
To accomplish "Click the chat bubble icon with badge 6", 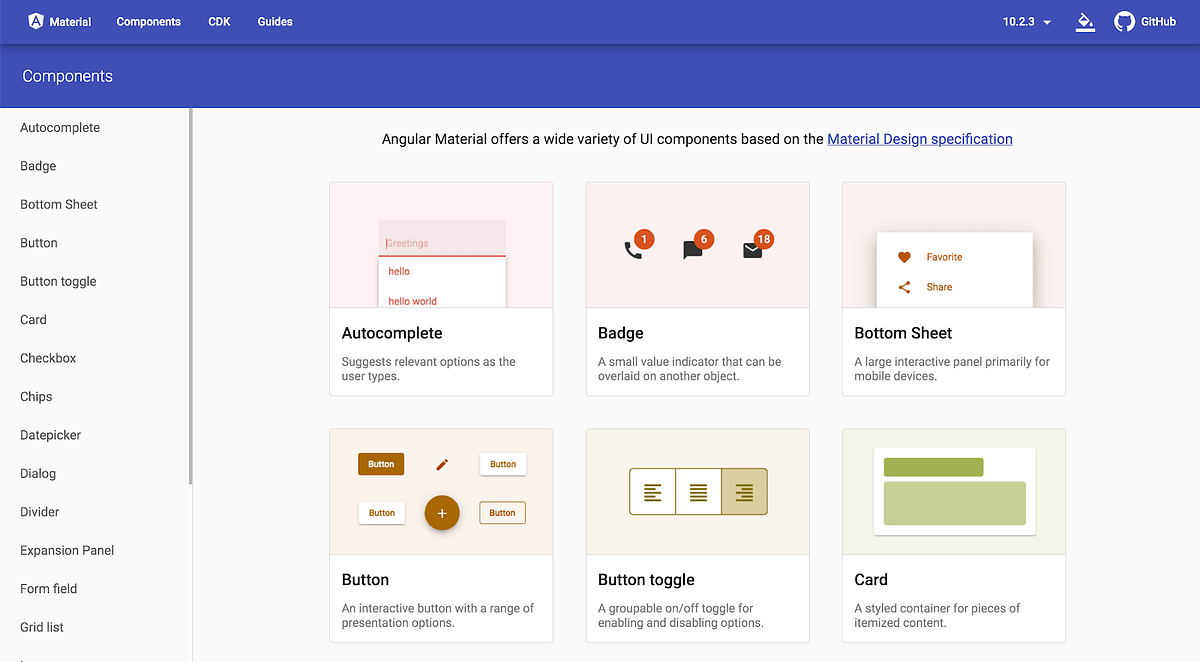I will pyautogui.click(x=692, y=250).
